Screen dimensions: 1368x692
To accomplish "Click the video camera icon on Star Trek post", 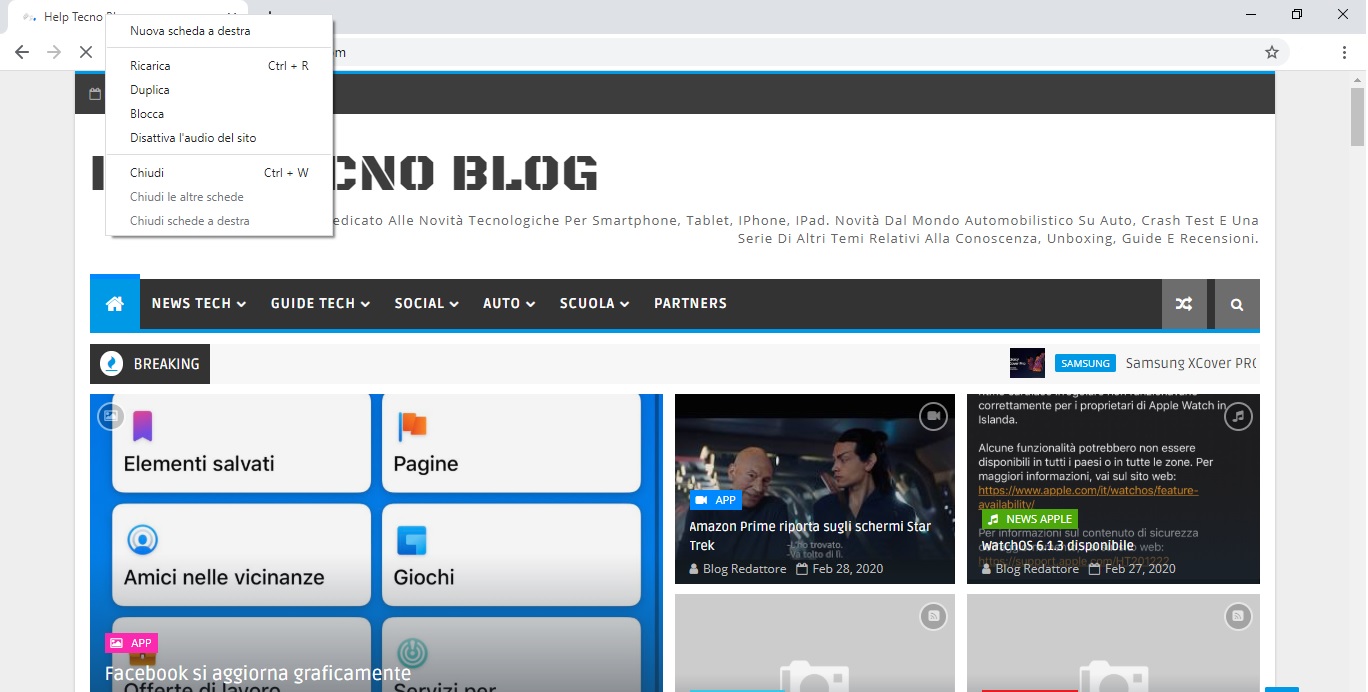I will click(933, 416).
